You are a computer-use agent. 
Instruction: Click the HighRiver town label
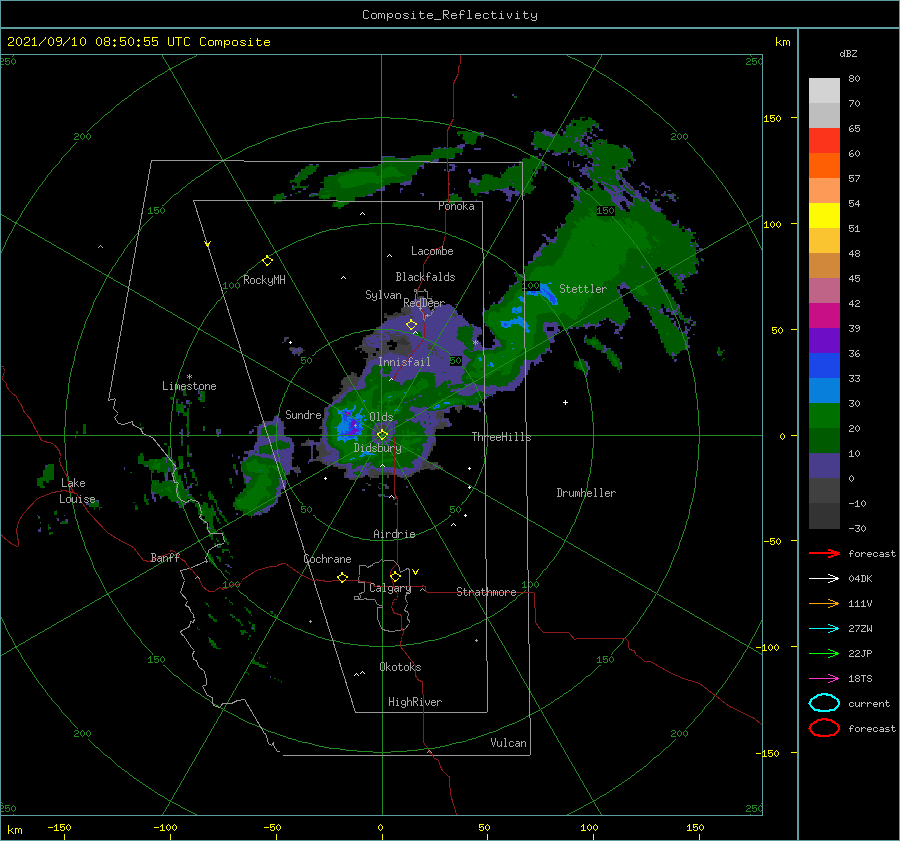[415, 702]
